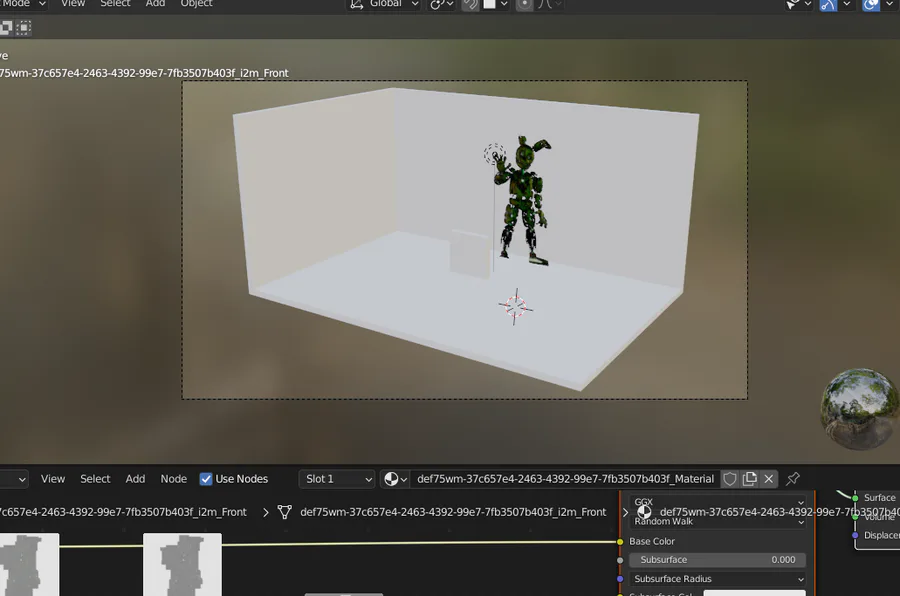The image size is (900, 596).
Task: Open the Slot 1 material slot dropdown
Action: pos(337,479)
